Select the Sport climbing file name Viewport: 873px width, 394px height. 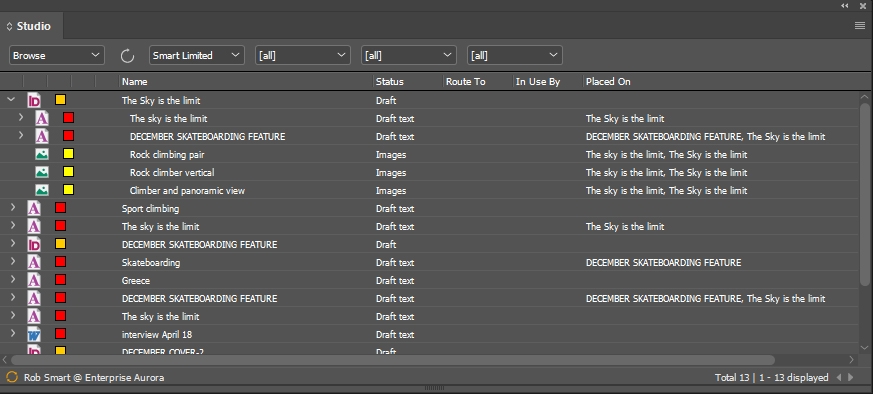tap(150, 209)
